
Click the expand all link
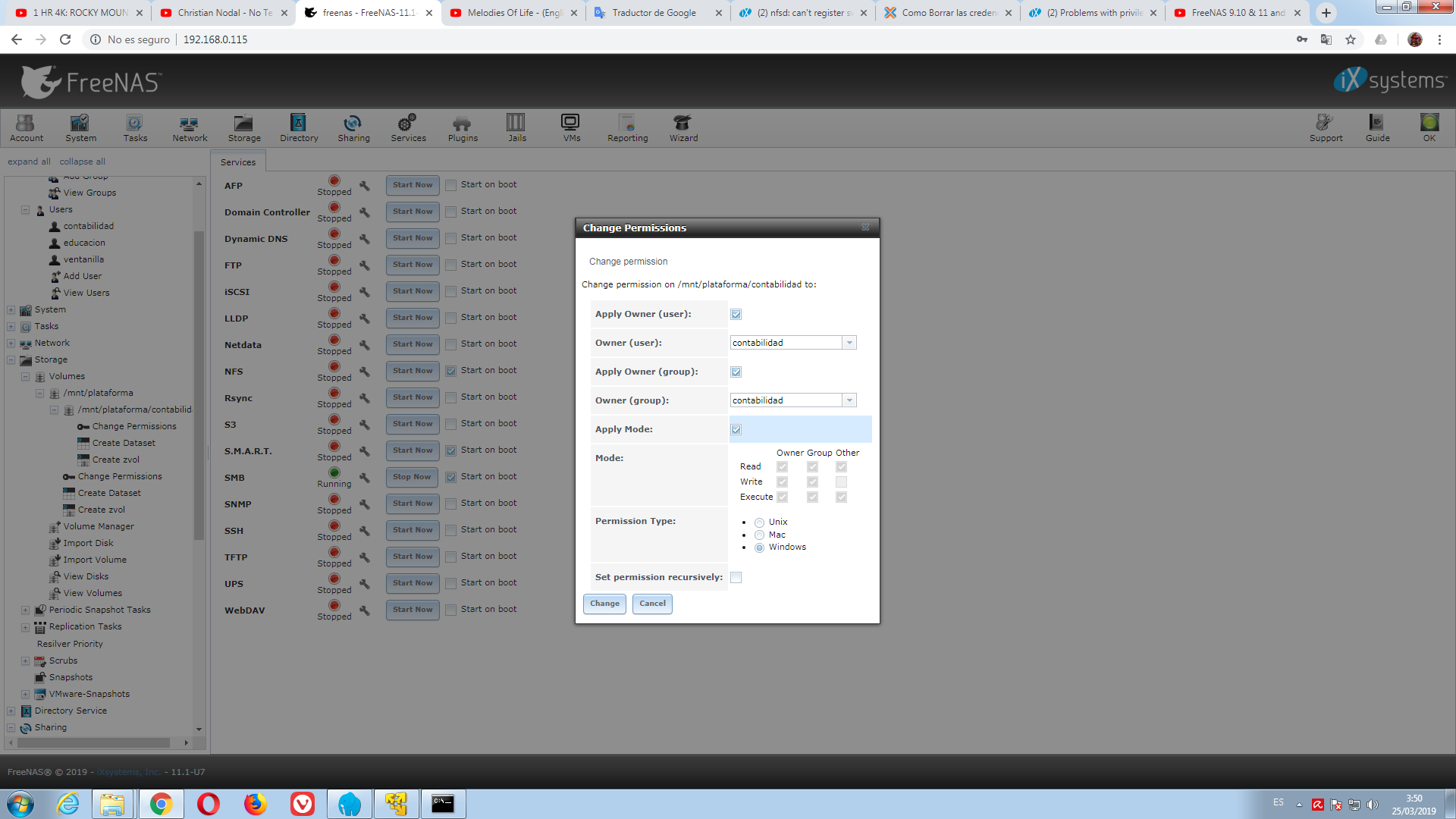click(x=29, y=162)
